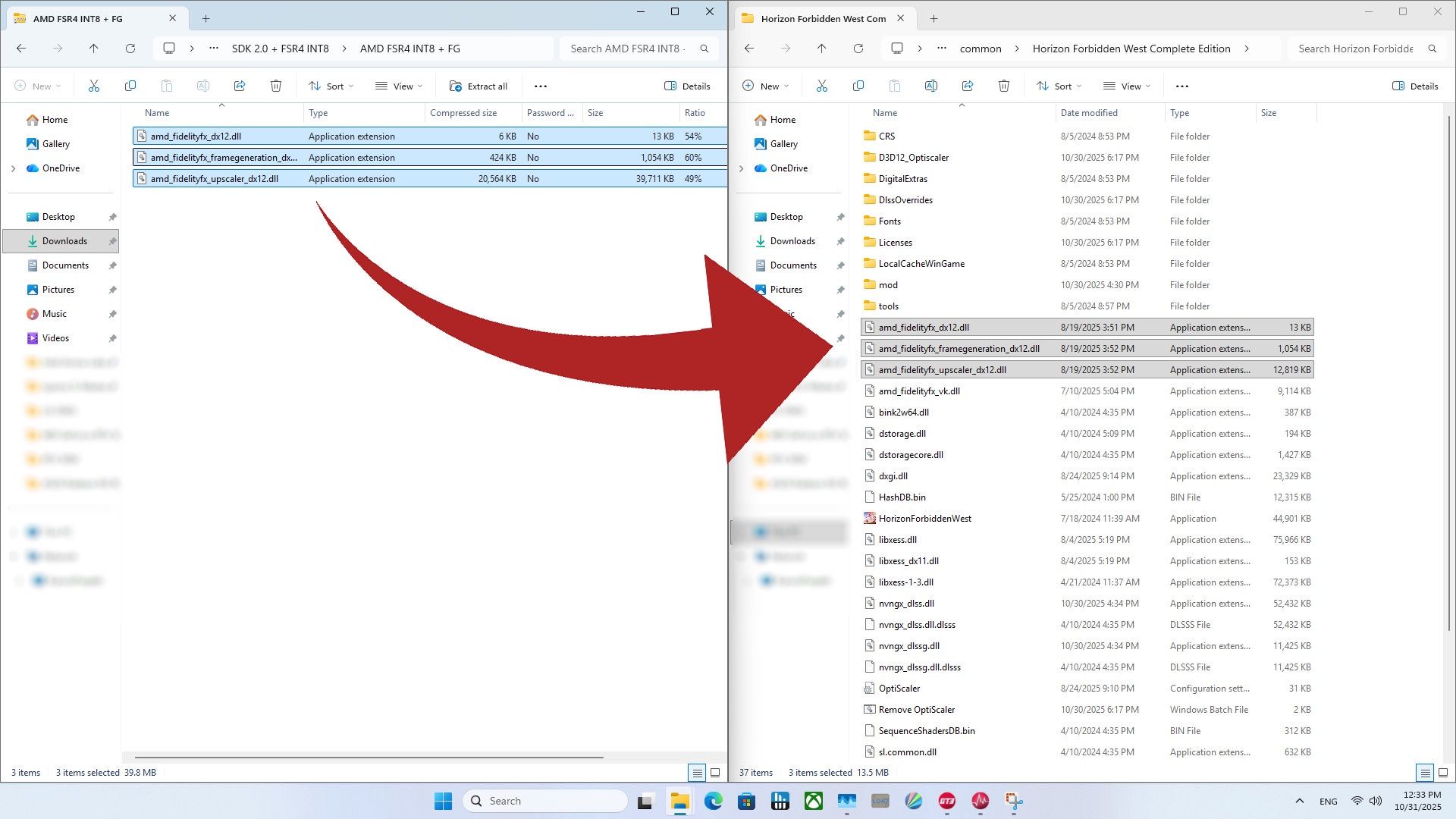Open Gallery in Horizon window sidebar
This screenshot has height=819, width=1456.
click(784, 144)
